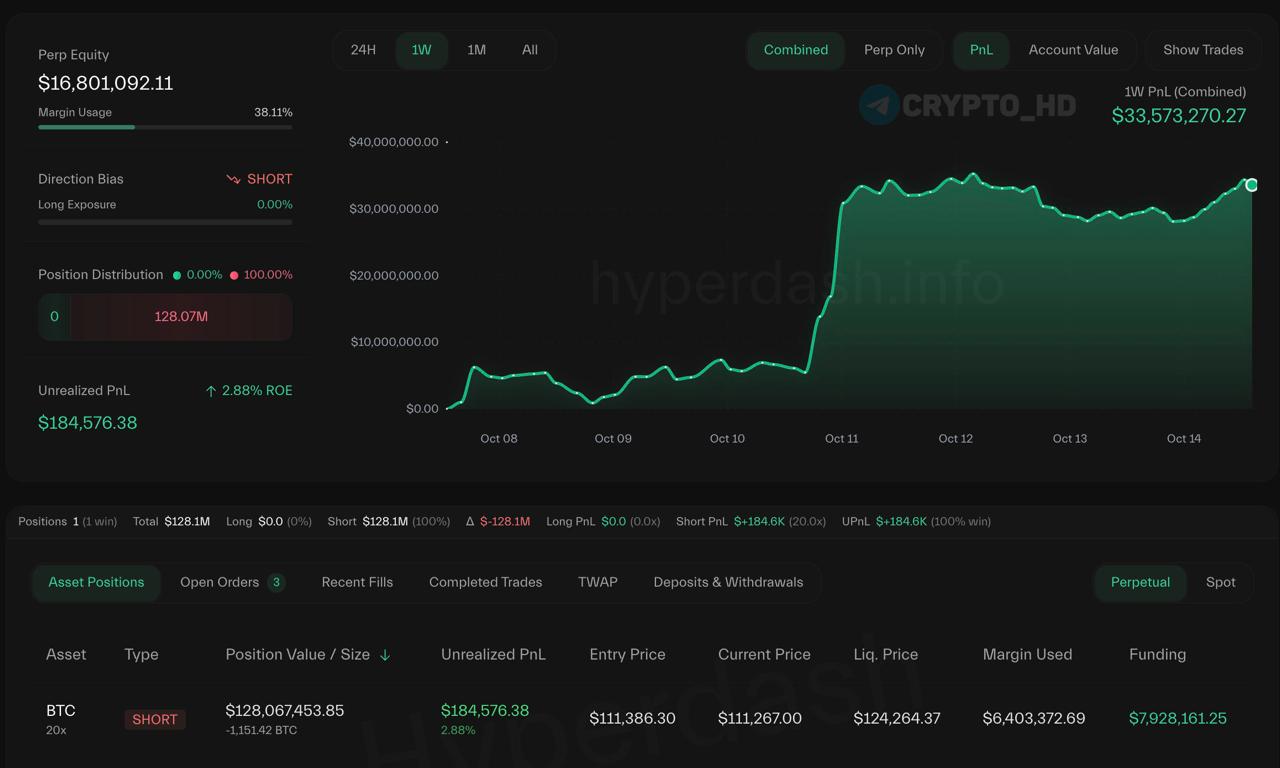Click the TWAP tab
Image resolution: width=1280 pixels, height=768 pixels.
(597, 582)
